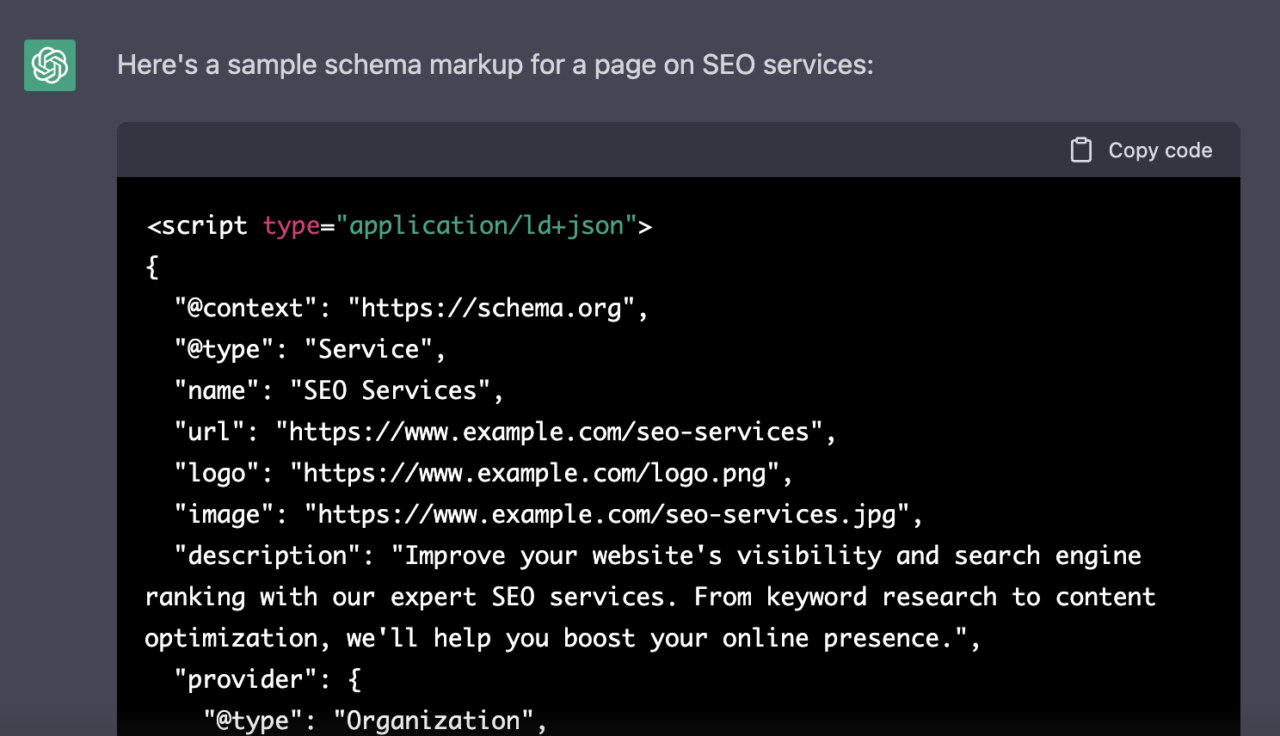Click the "ranking with our expert" text line
1280x736 pixels.
[650, 597]
